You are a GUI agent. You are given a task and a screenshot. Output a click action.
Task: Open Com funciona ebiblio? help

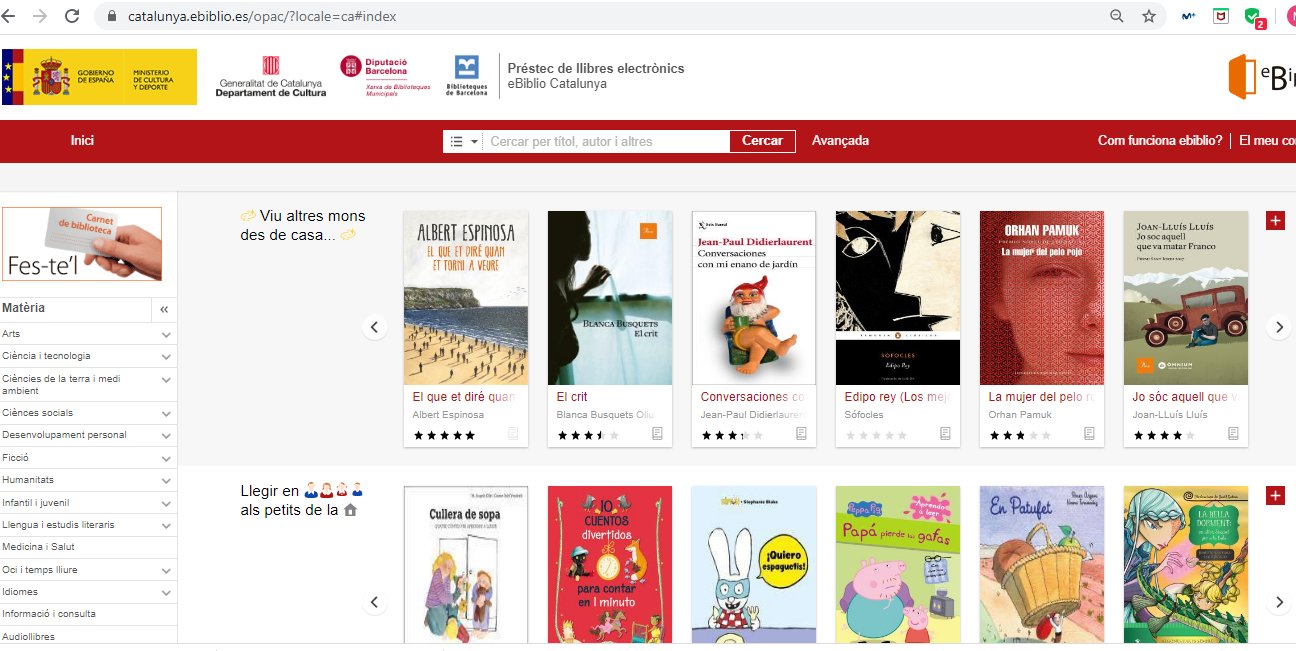click(x=1160, y=141)
